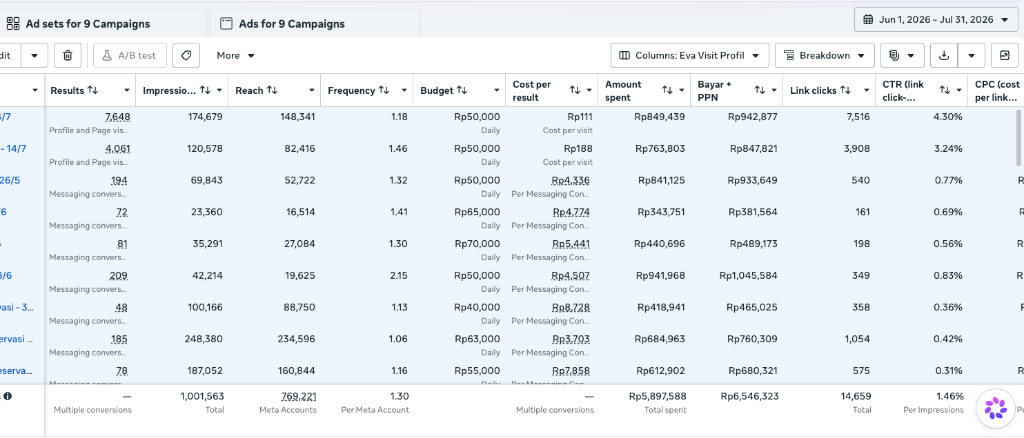This screenshot has width=1024, height=438.
Task: Open results value 194 link
Action: click(120, 180)
